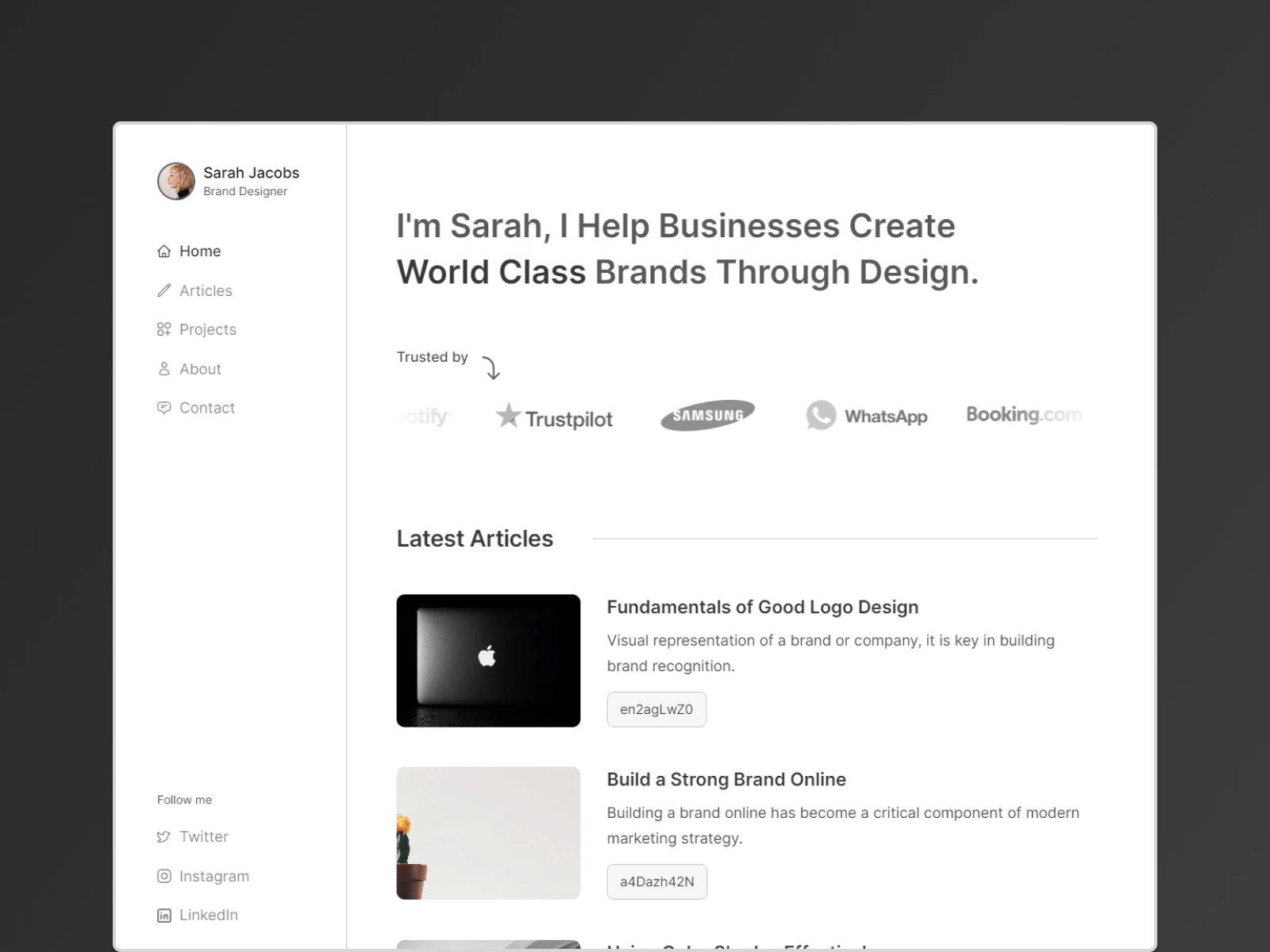Screen dimensions: 1270x952
Task: Select the Samsung logo
Action: click(707, 415)
